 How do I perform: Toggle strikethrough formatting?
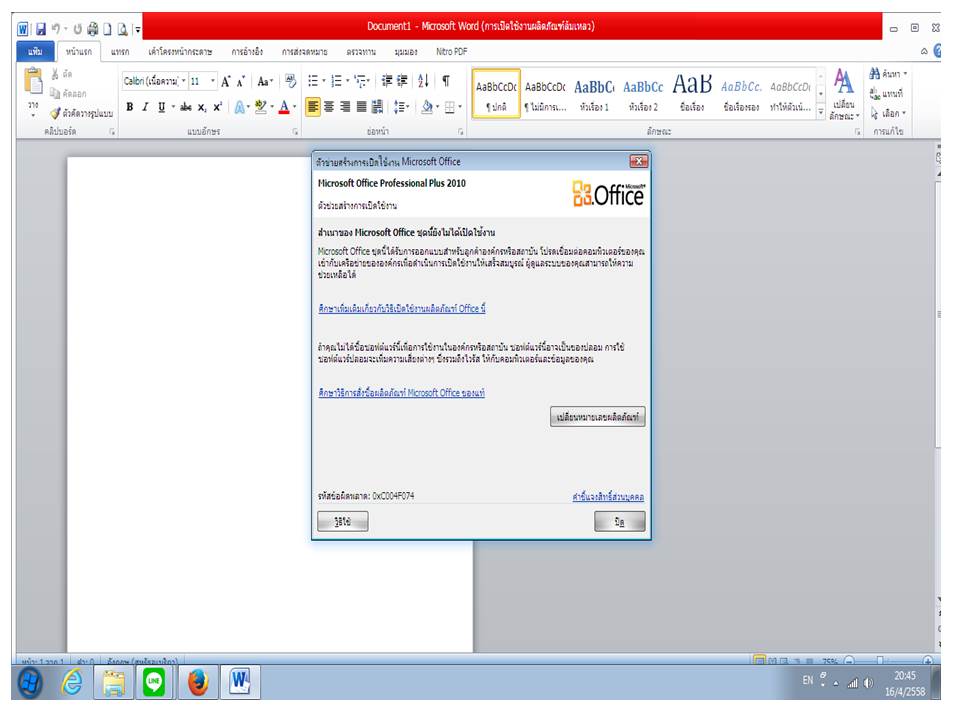click(x=186, y=107)
